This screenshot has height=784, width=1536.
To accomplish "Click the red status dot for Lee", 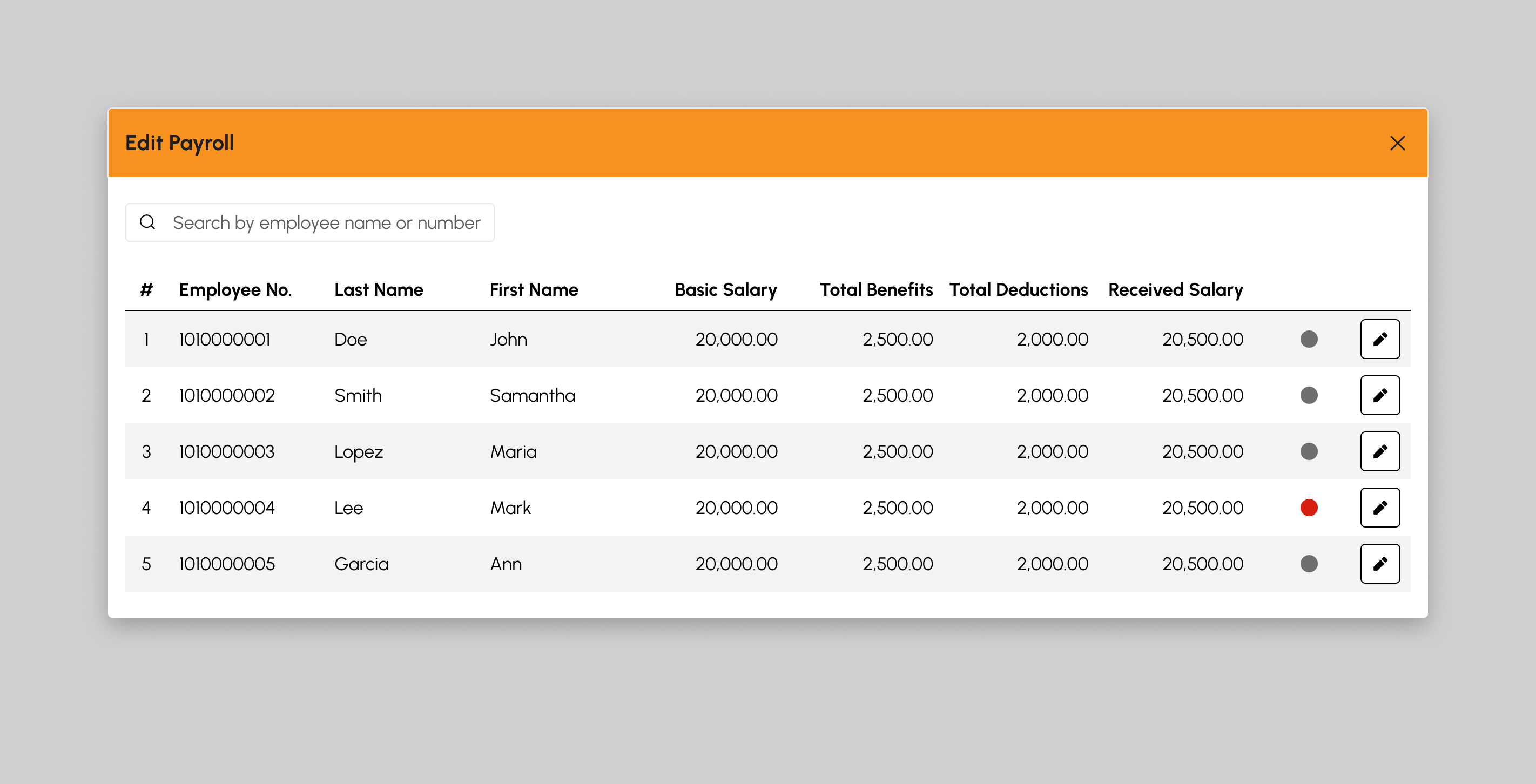I will [1309, 508].
